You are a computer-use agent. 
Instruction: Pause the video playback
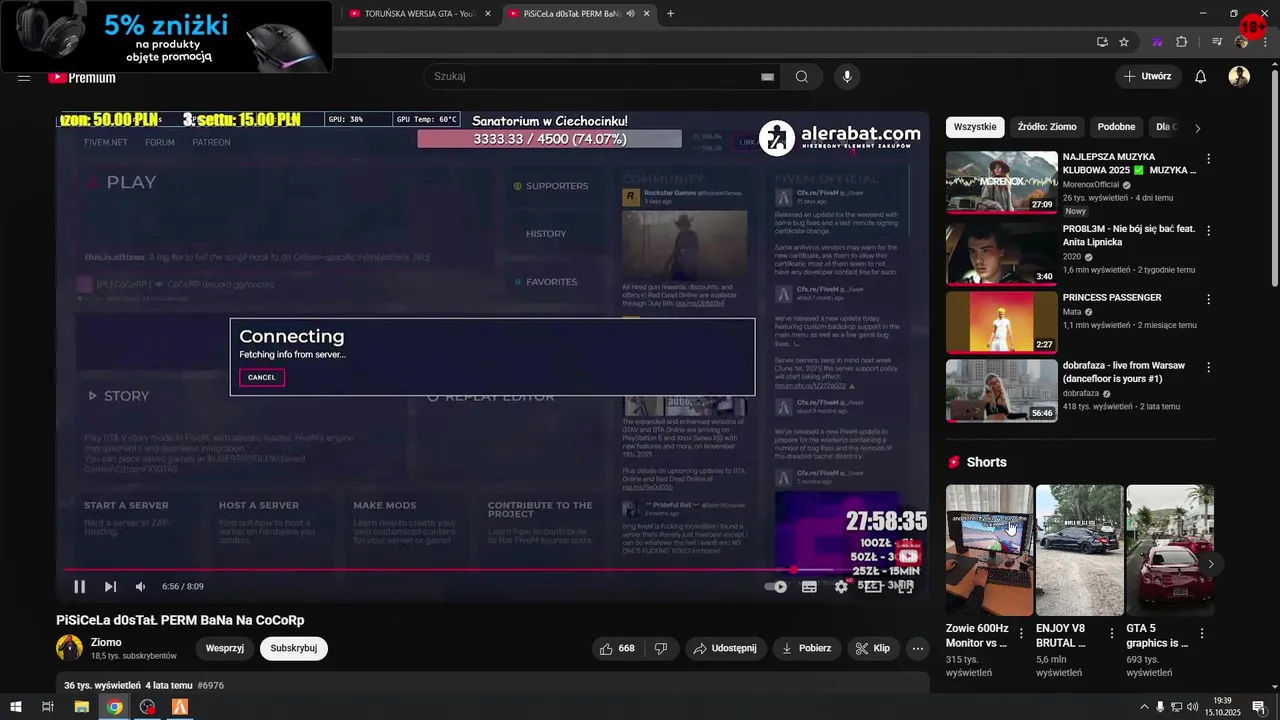click(x=79, y=587)
